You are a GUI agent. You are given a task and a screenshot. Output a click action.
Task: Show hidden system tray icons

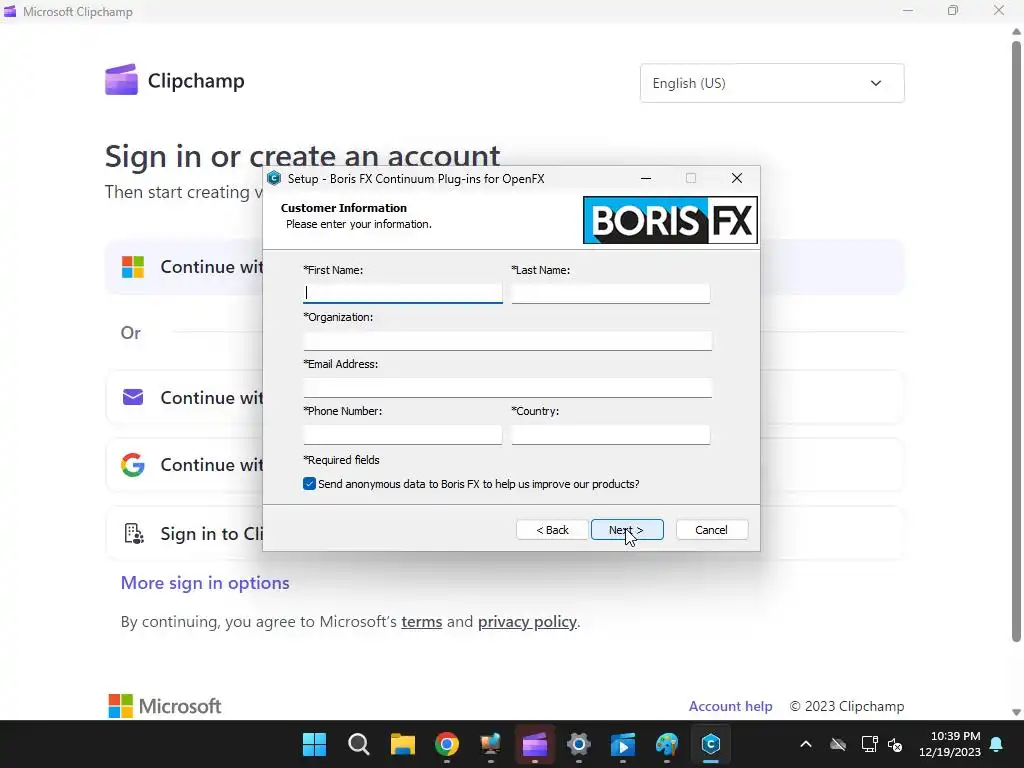[806, 744]
